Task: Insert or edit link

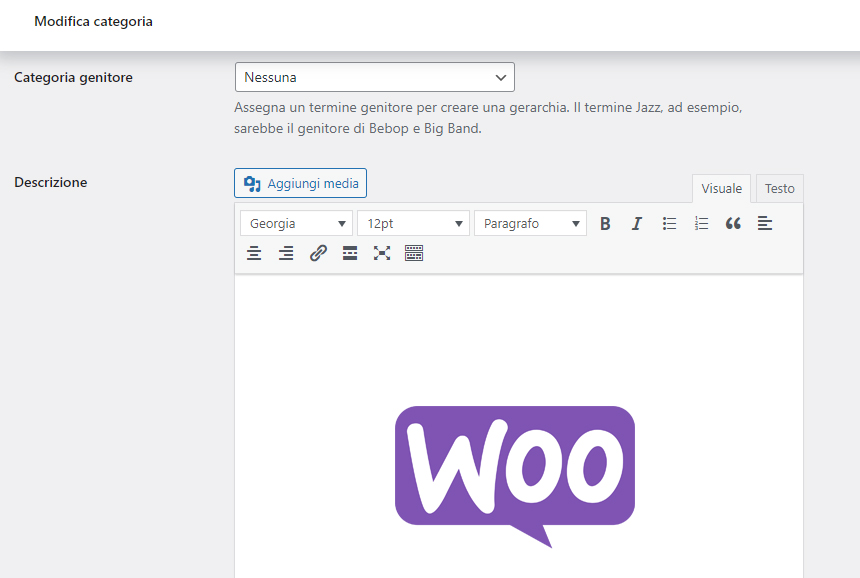Action: tap(318, 253)
